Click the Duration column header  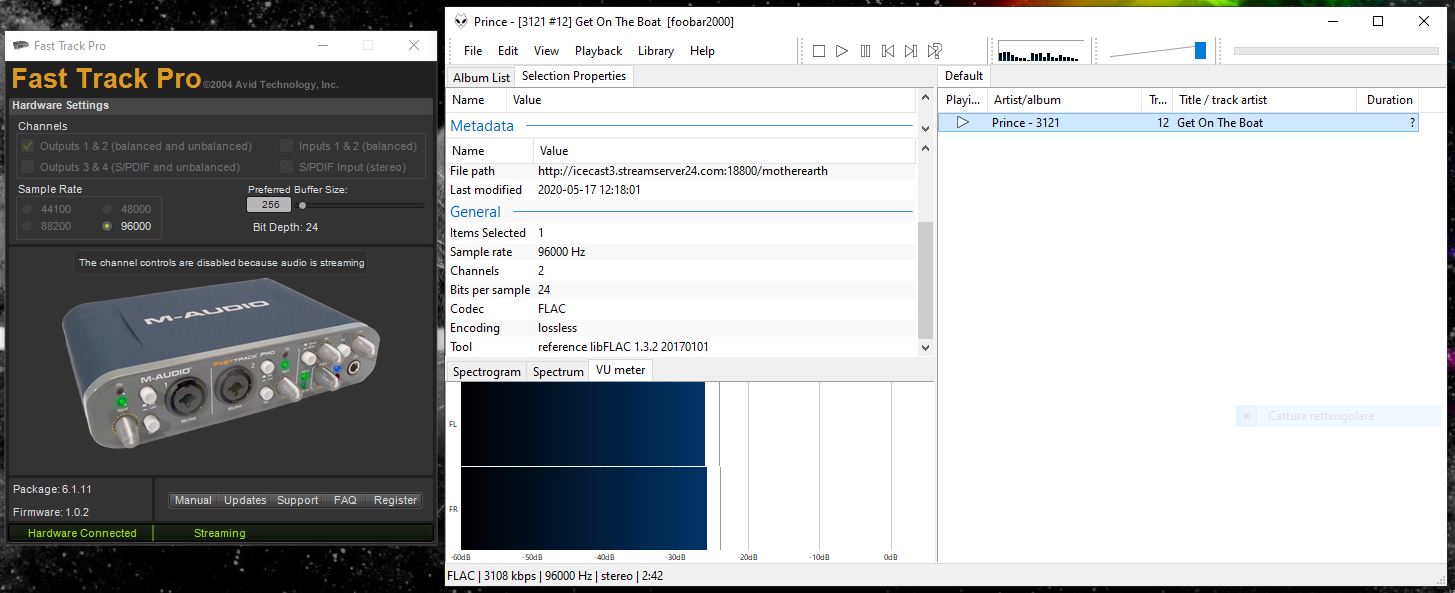1389,100
